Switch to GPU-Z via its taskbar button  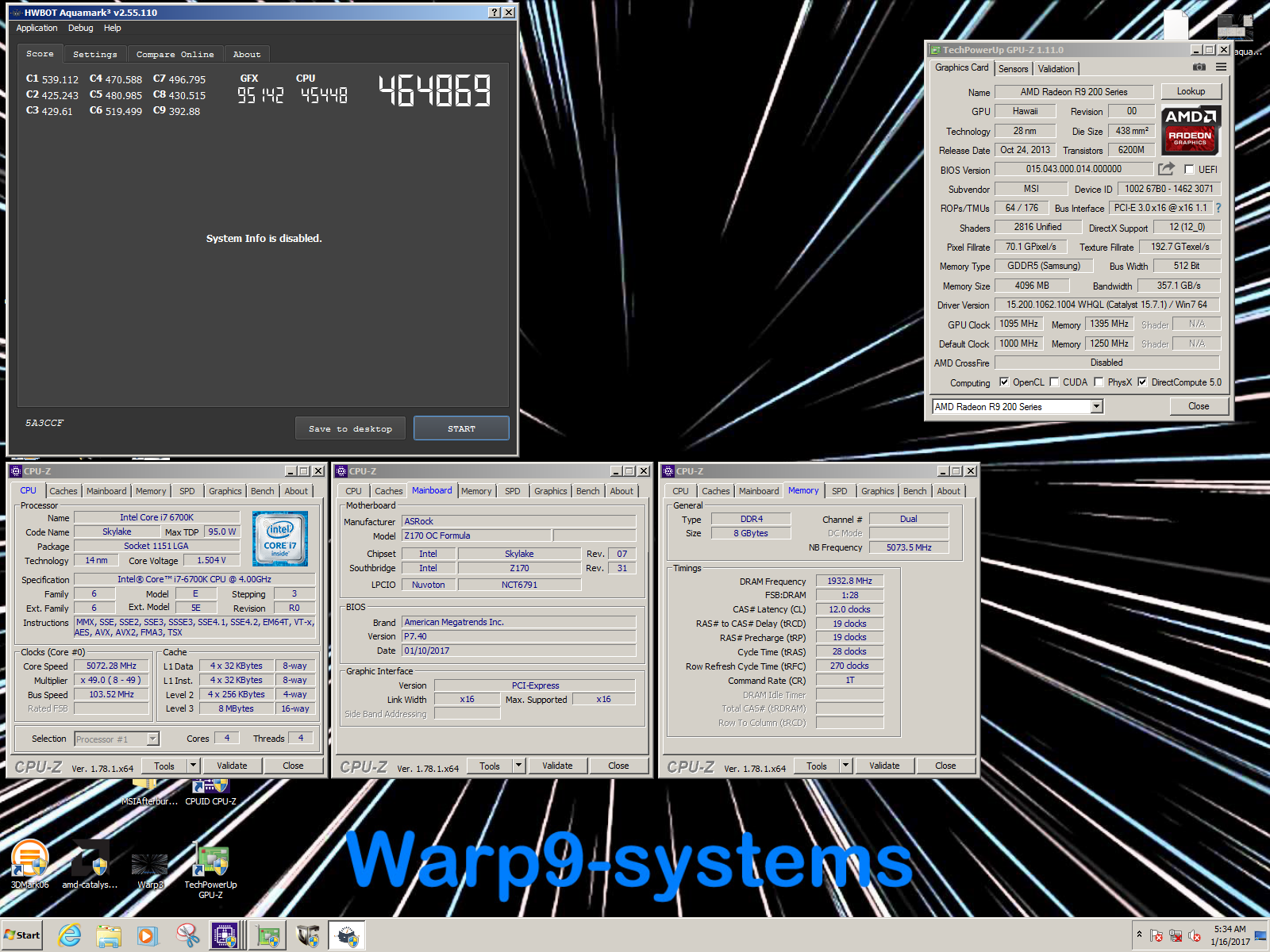[x=268, y=936]
